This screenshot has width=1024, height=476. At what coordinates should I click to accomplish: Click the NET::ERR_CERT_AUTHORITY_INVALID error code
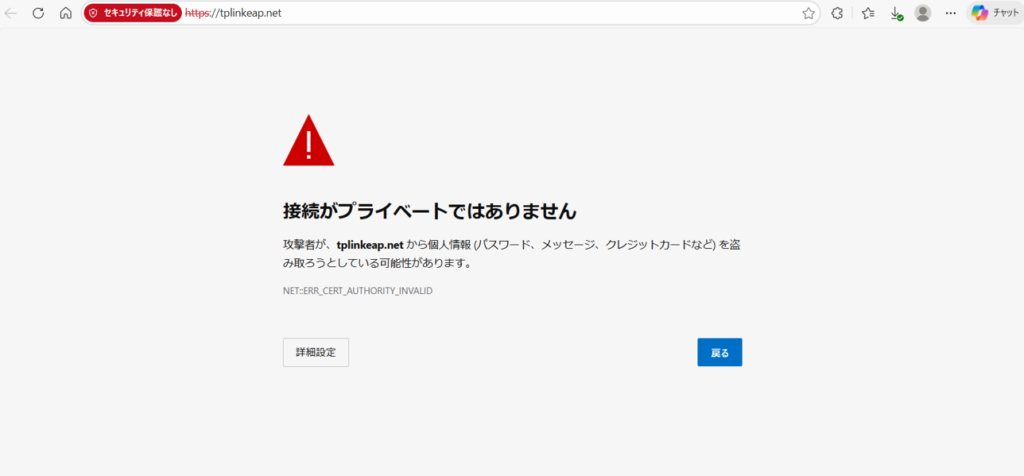(357, 290)
